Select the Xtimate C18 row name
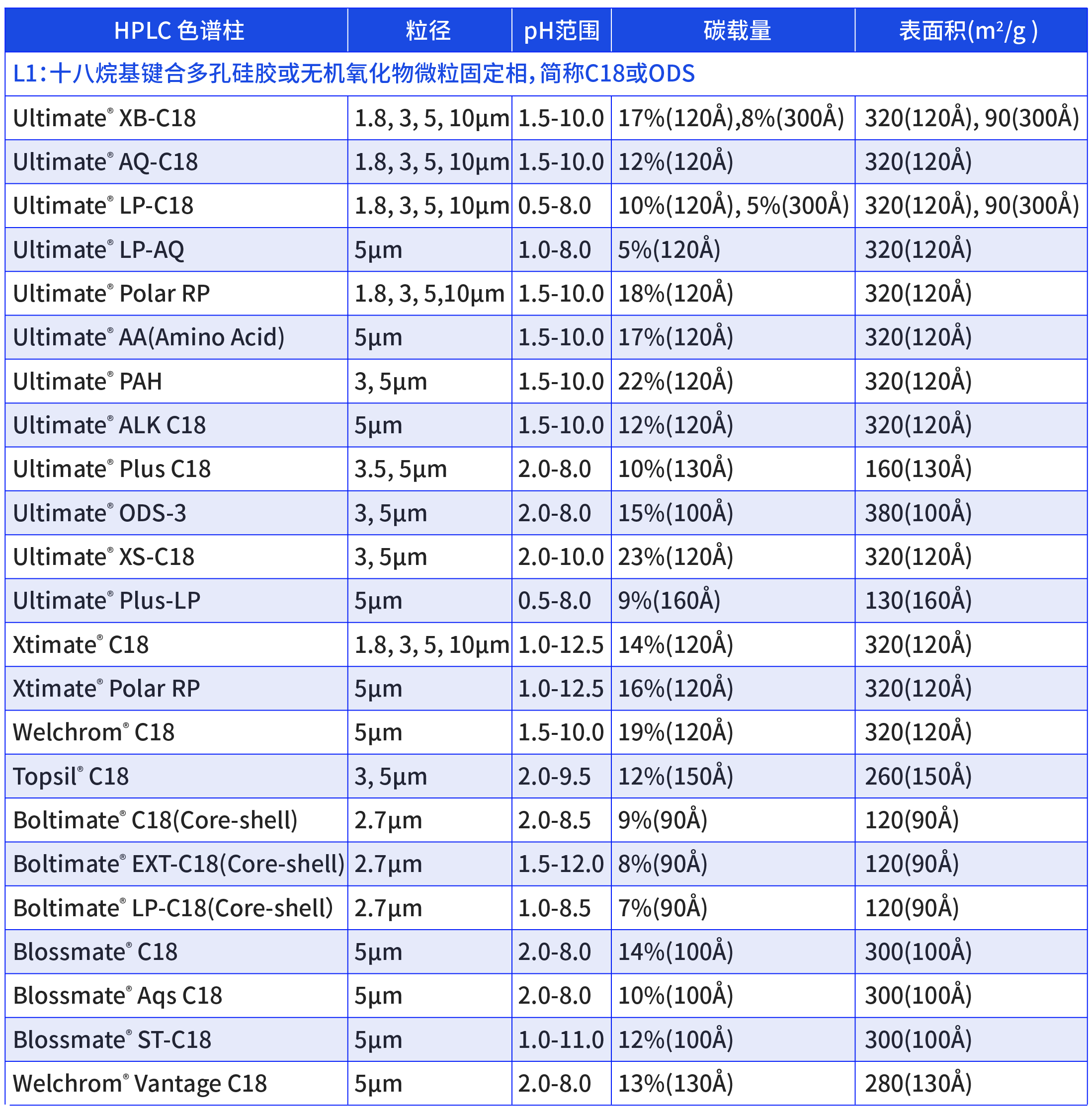The height and width of the screenshot is (1113, 1092). pos(81,644)
